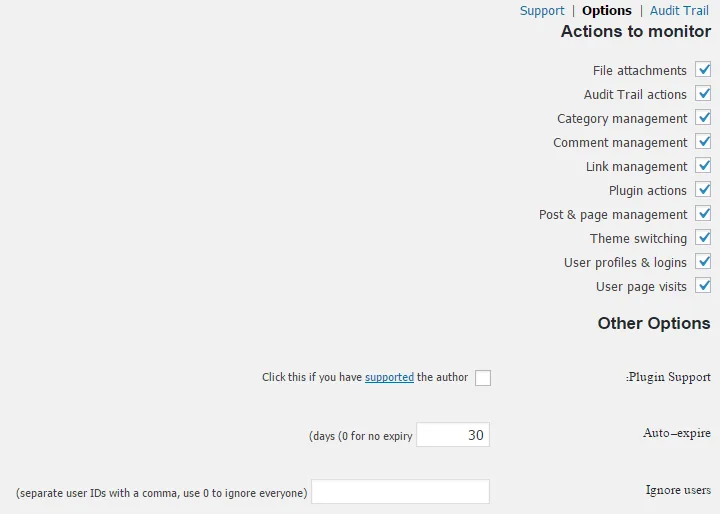Click the 'Auto-expire' label
The width and height of the screenshot is (720, 514).
(x=677, y=433)
